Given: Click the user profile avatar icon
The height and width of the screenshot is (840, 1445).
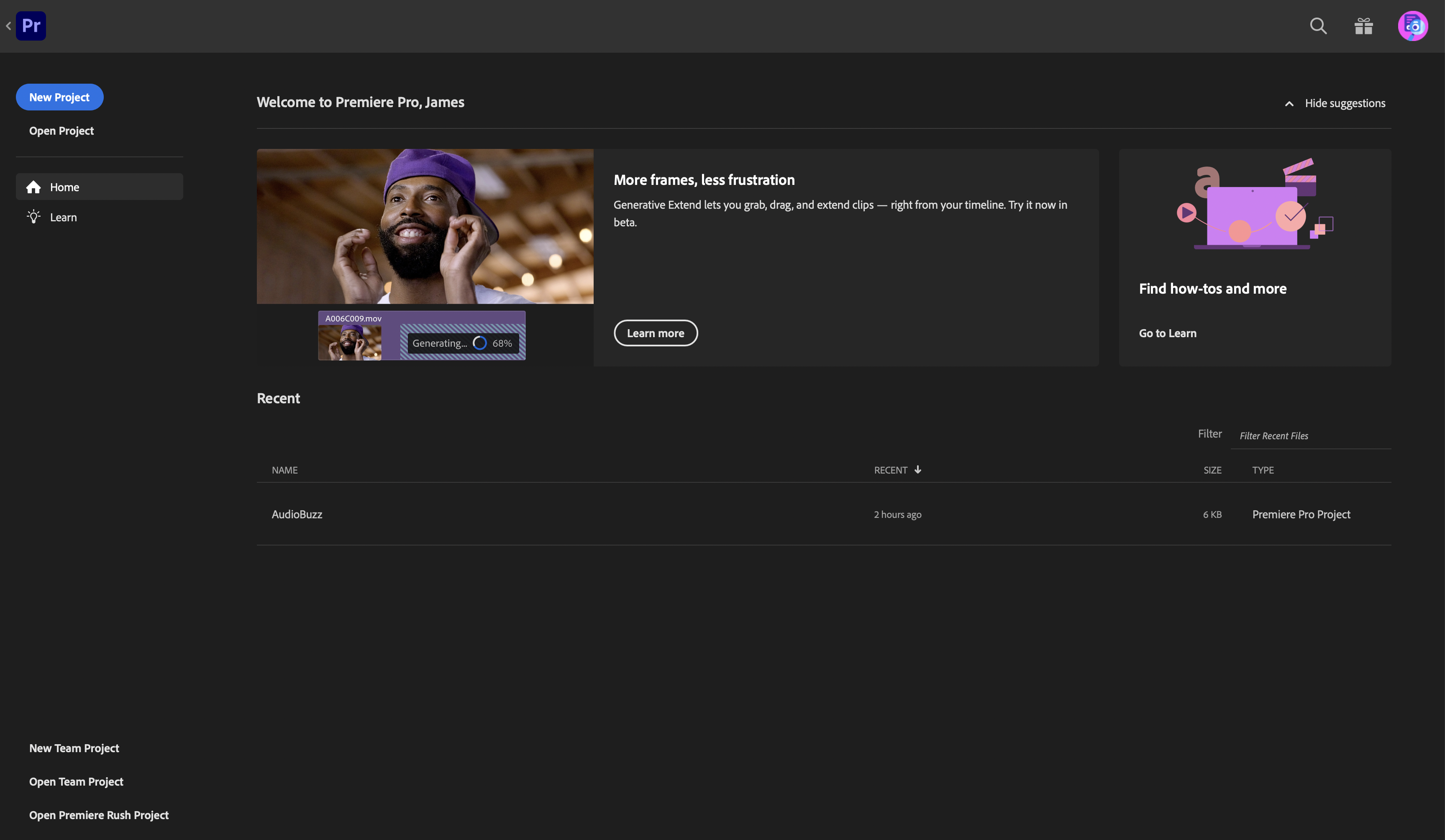Looking at the screenshot, I should pos(1413,26).
